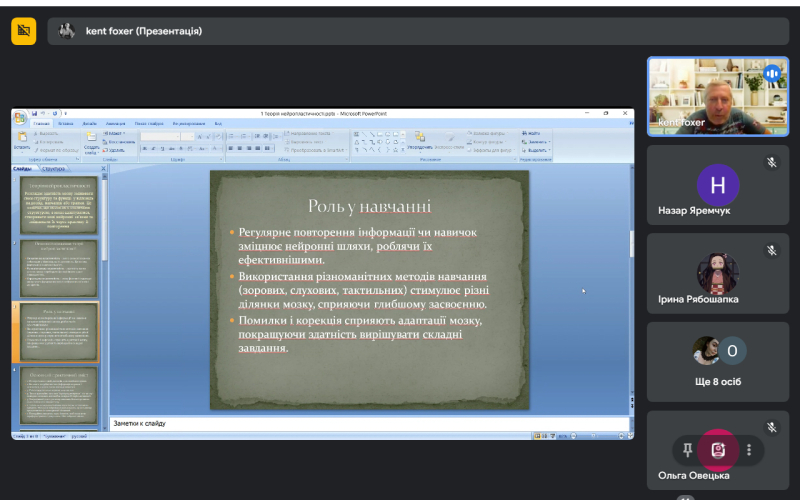Click muted mic icon on Ірина Рябошапка tile
The image size is (800, 500).
(771, 251)
